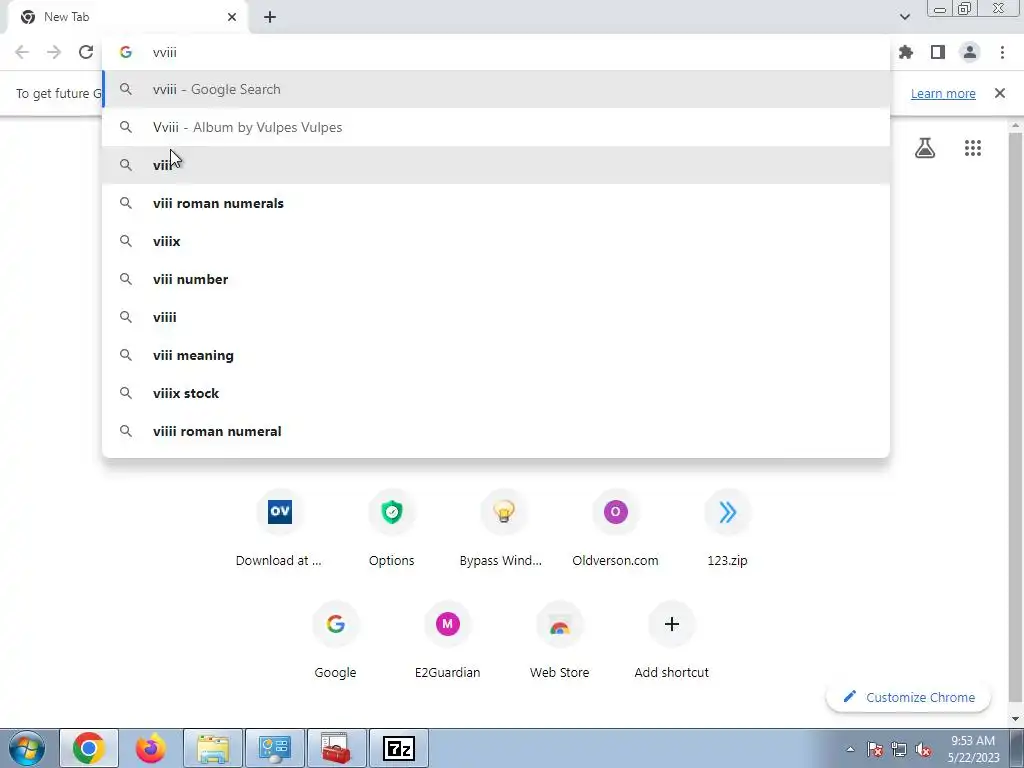Click Add shortcut plus tile
The width and height of the screenshot is (1024, 768).
671,640
